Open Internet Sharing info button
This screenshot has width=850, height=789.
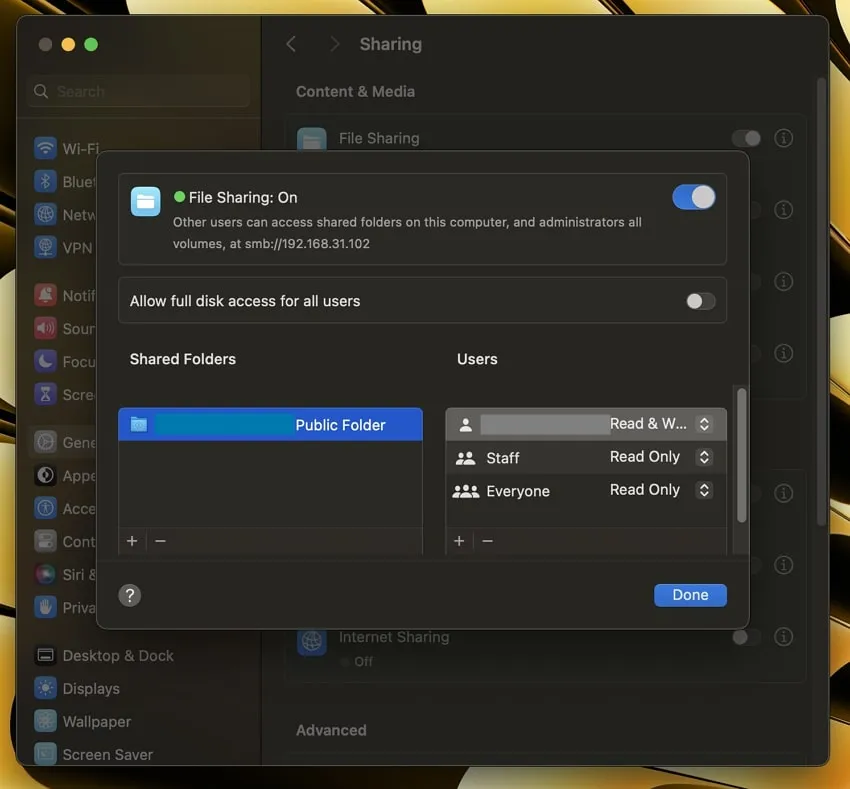784,637
